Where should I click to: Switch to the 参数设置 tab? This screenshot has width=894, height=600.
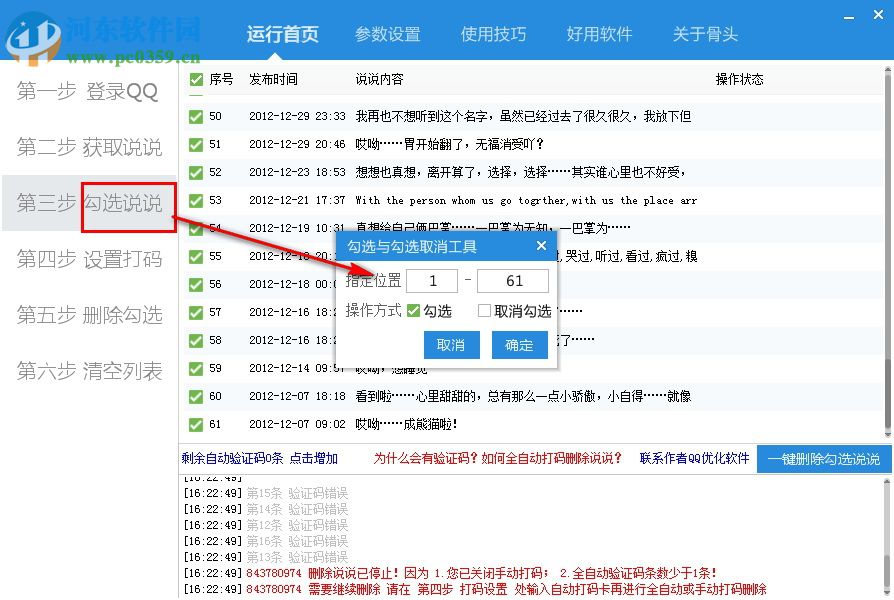pyautogui.click(x=388, y=34)
